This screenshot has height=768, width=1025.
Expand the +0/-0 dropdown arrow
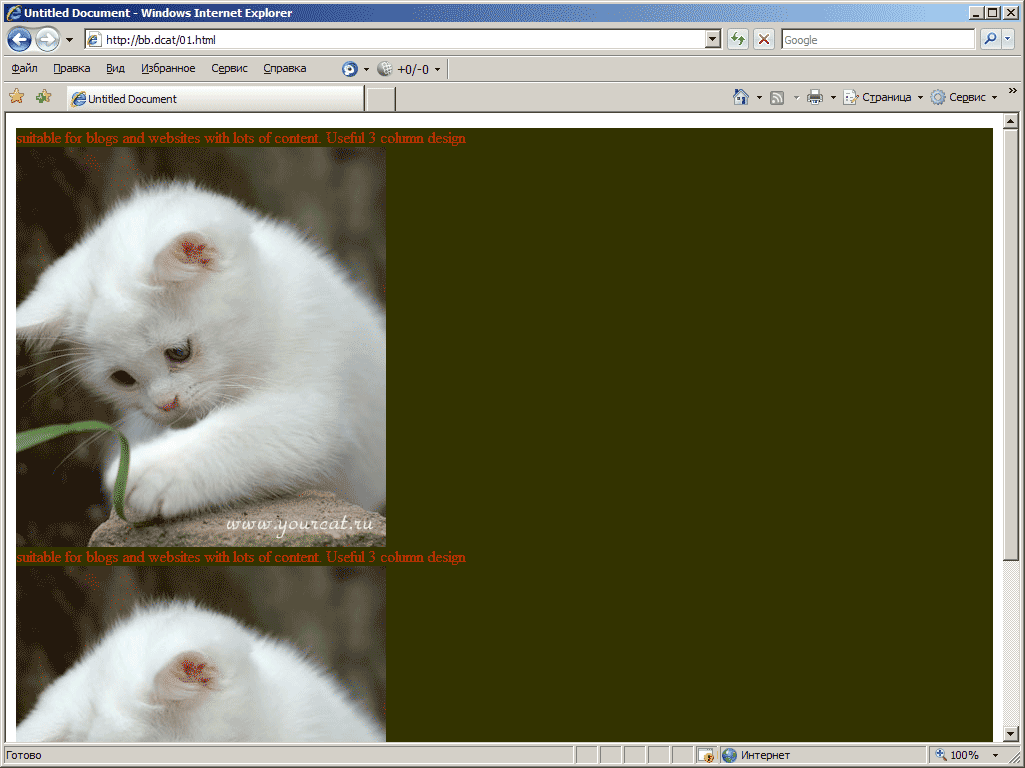click(x=437, y=69)
